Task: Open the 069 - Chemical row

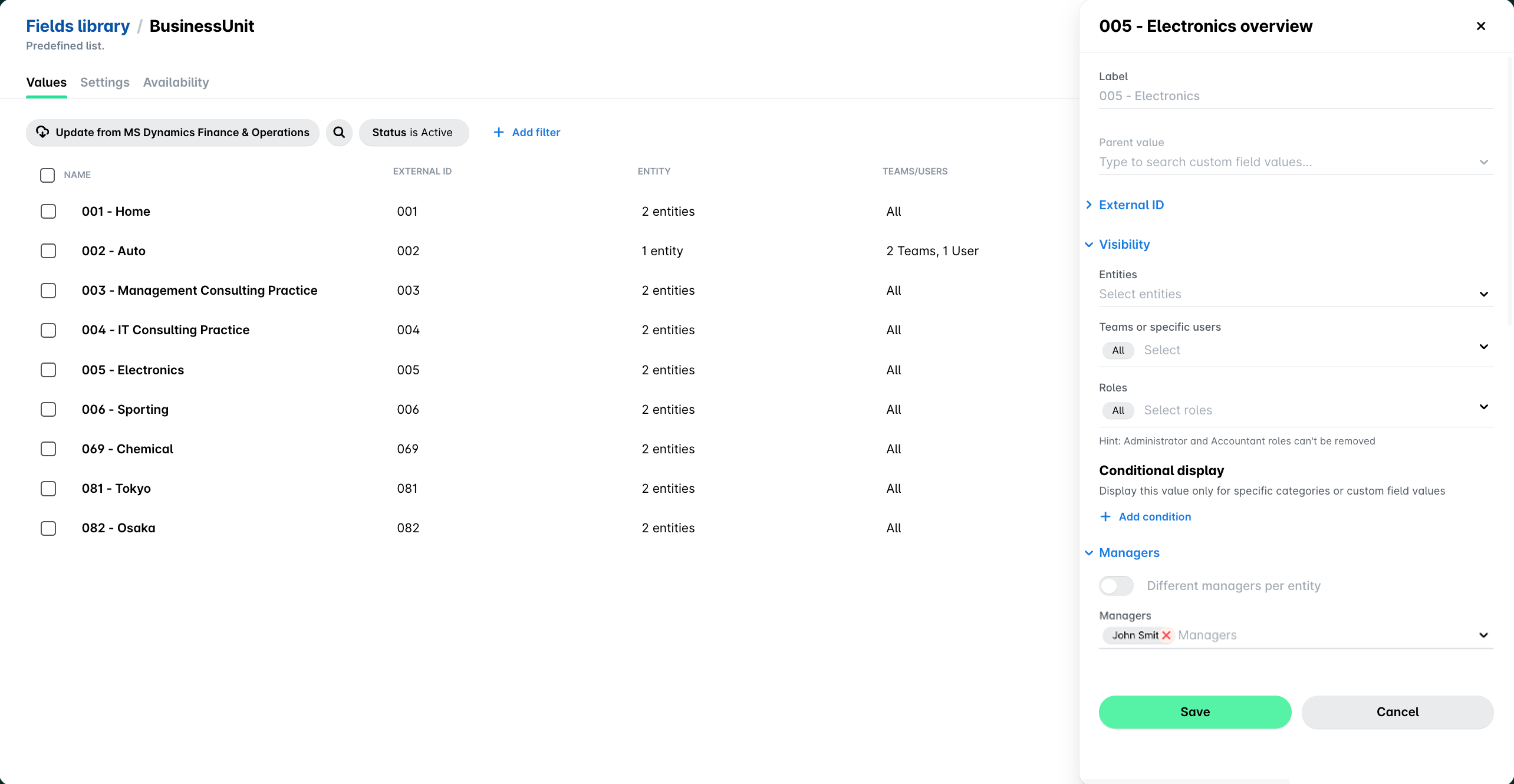Action: (x=127, y=449)
